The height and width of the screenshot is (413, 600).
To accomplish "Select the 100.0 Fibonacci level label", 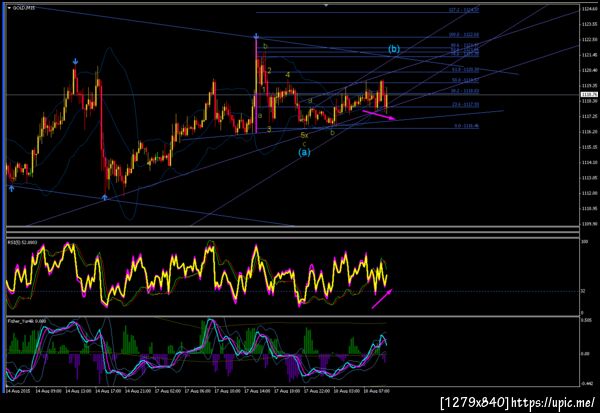I will pyautogui.click(x=463, y=35).
